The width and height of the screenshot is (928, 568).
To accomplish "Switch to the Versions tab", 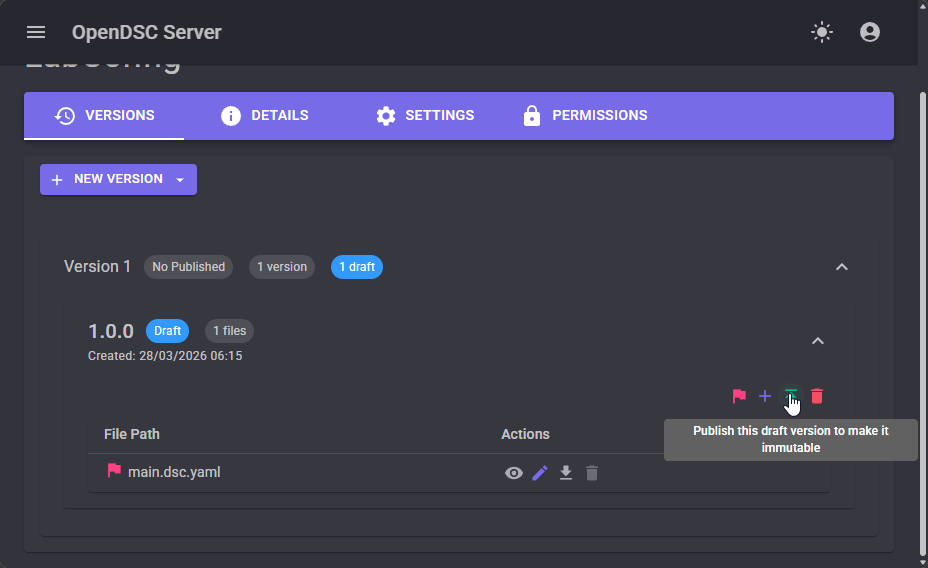I will 104,115.
